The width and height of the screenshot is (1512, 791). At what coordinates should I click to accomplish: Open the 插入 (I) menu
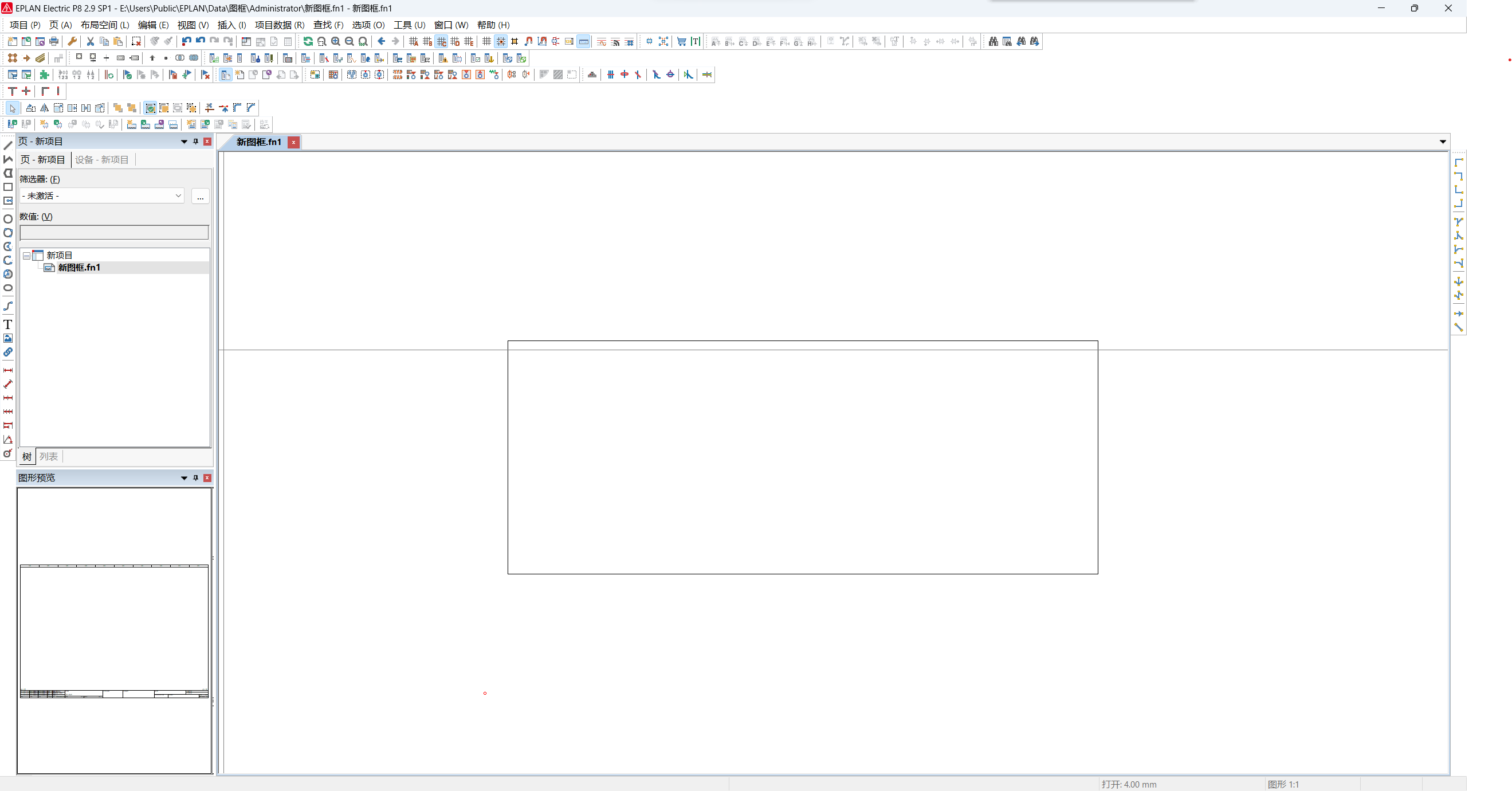[x=231, y=25]
